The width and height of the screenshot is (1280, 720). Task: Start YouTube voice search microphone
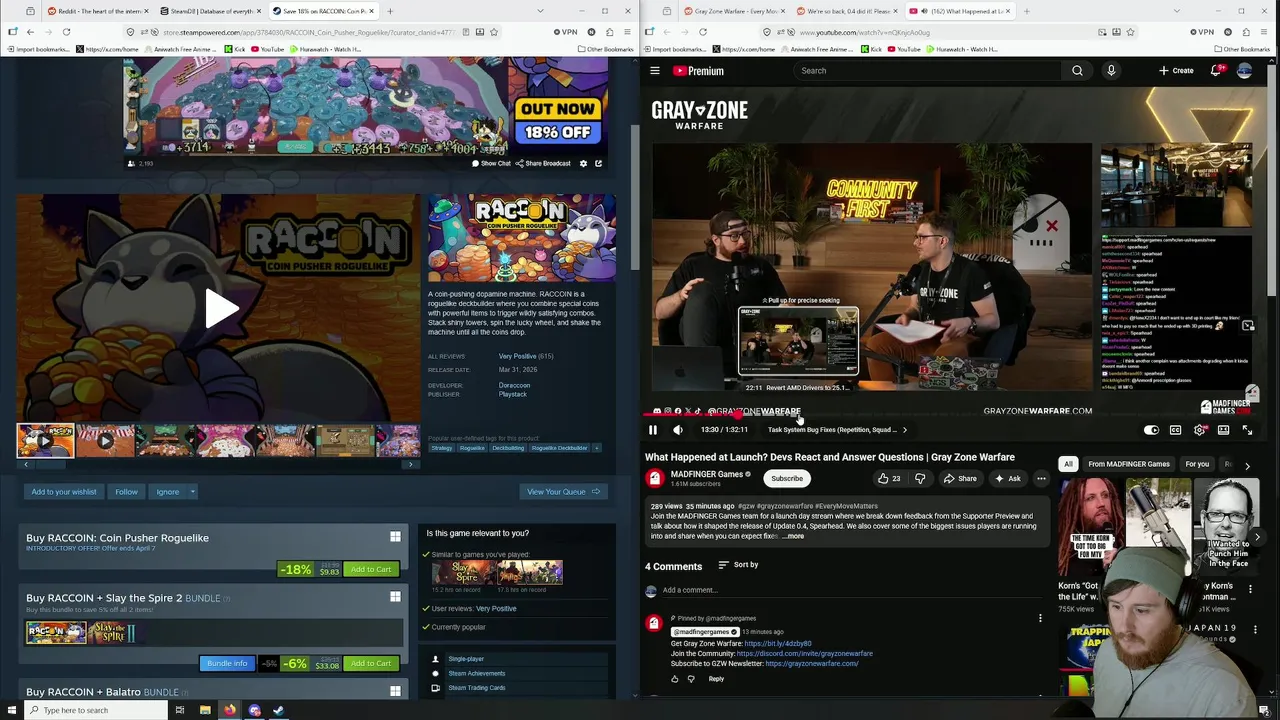coord(1111,71)
